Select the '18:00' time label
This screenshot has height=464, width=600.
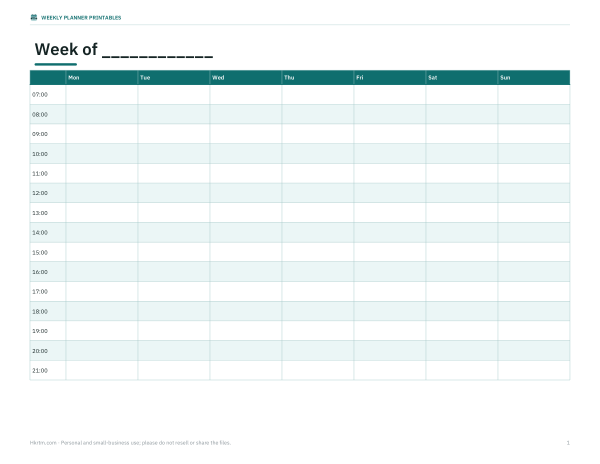[x=40, y=311]
